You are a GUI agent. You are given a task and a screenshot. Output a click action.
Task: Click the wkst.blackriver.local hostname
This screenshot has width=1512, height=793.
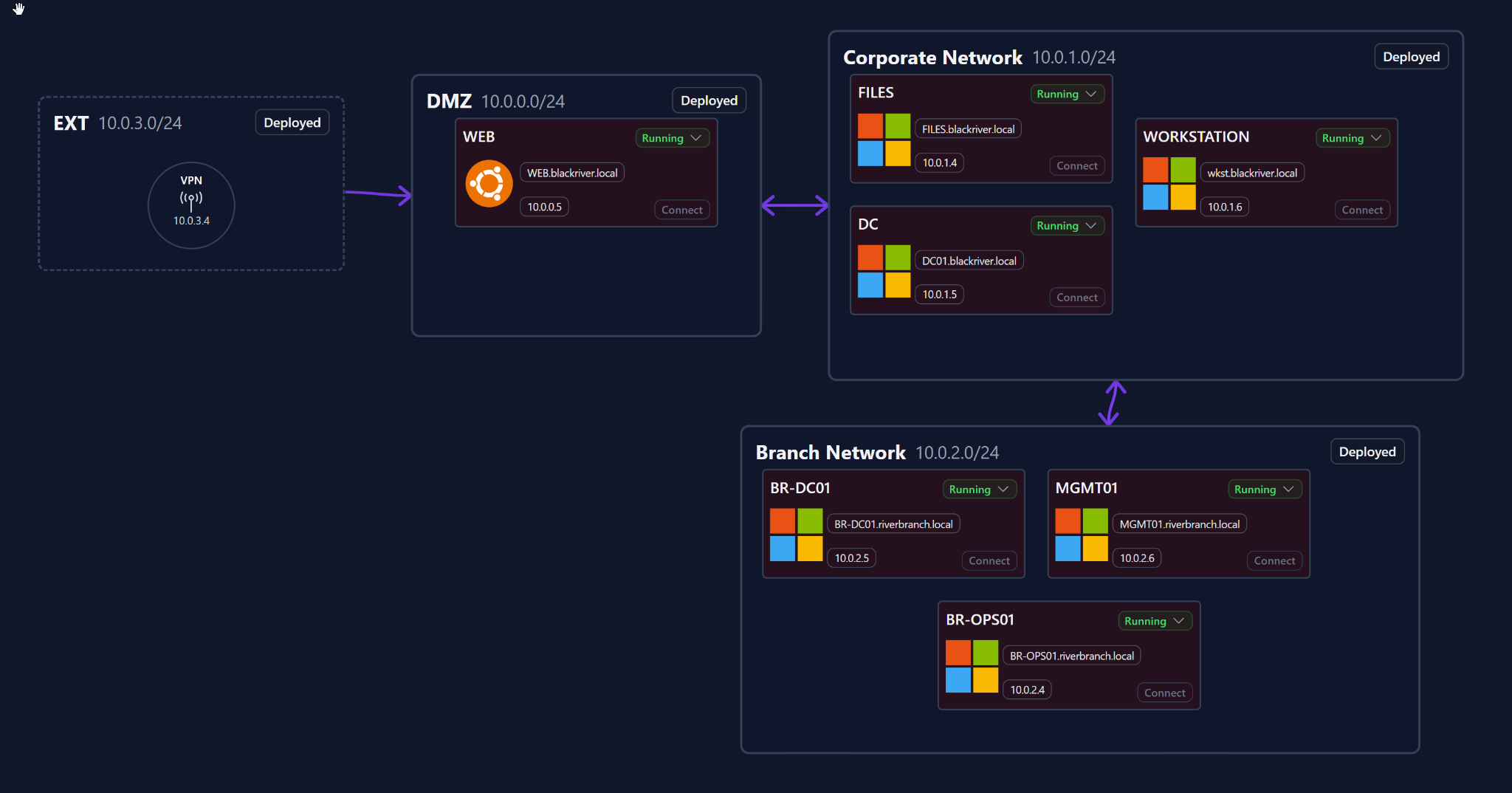[1252, 173]
